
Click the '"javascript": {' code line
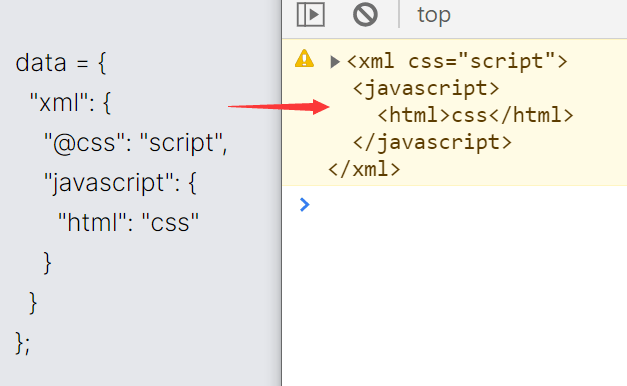point(120,183)
